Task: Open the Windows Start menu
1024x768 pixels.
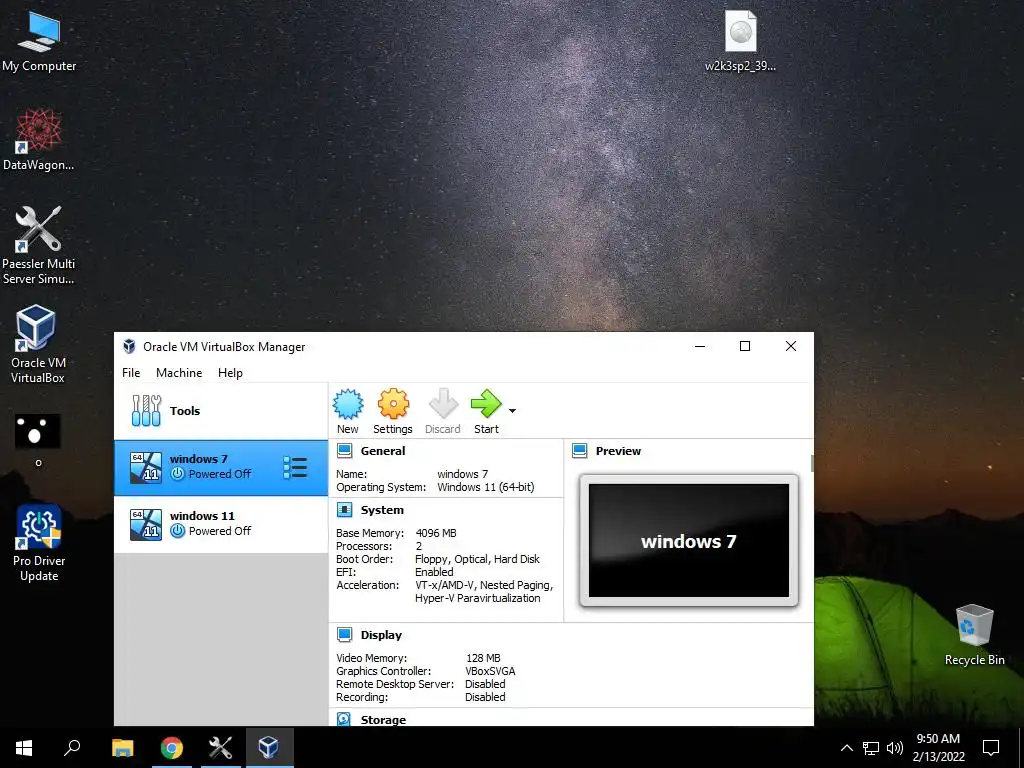Action: pos(24,748)
